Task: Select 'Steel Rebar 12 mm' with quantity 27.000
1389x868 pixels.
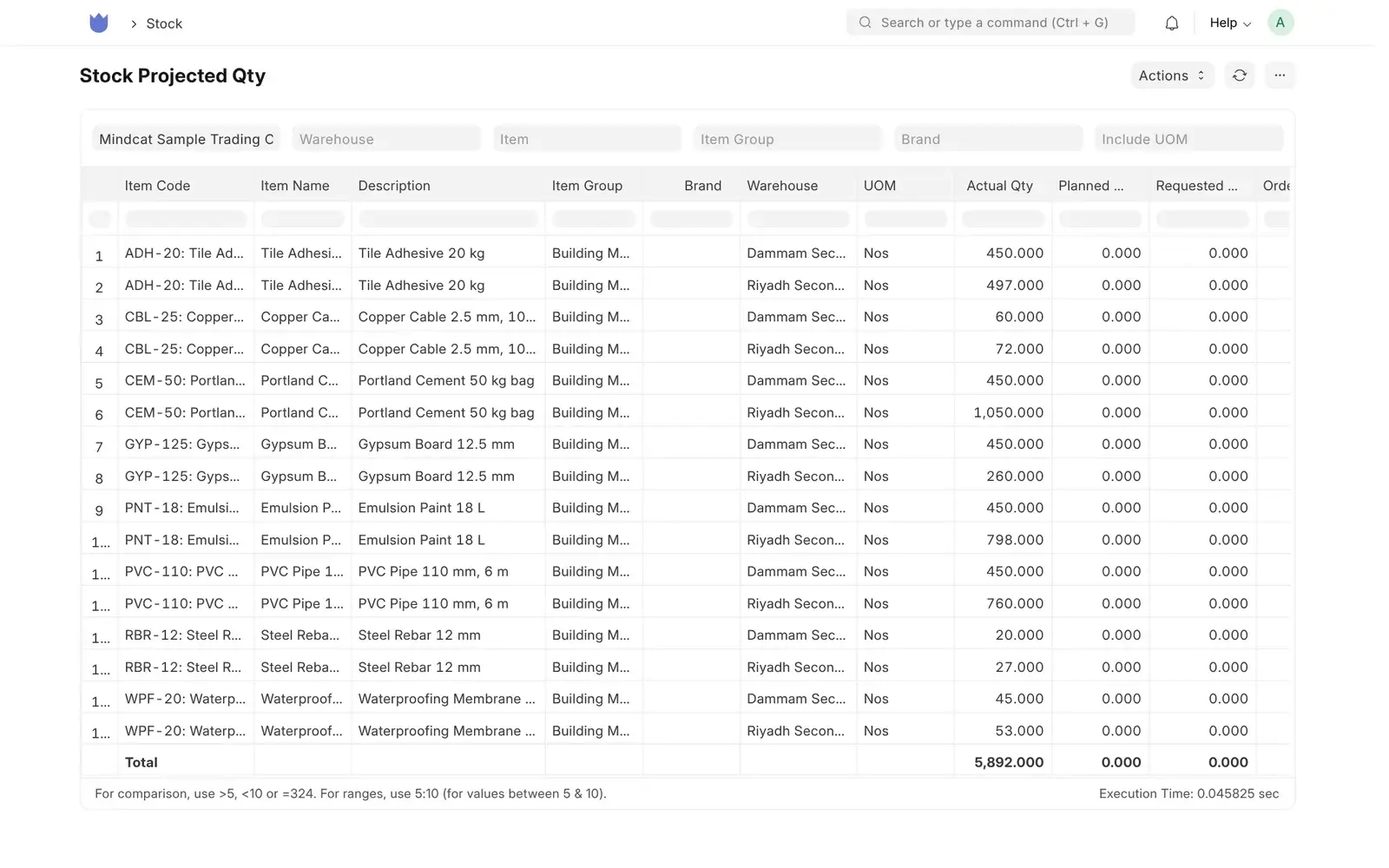Action: 419,667
